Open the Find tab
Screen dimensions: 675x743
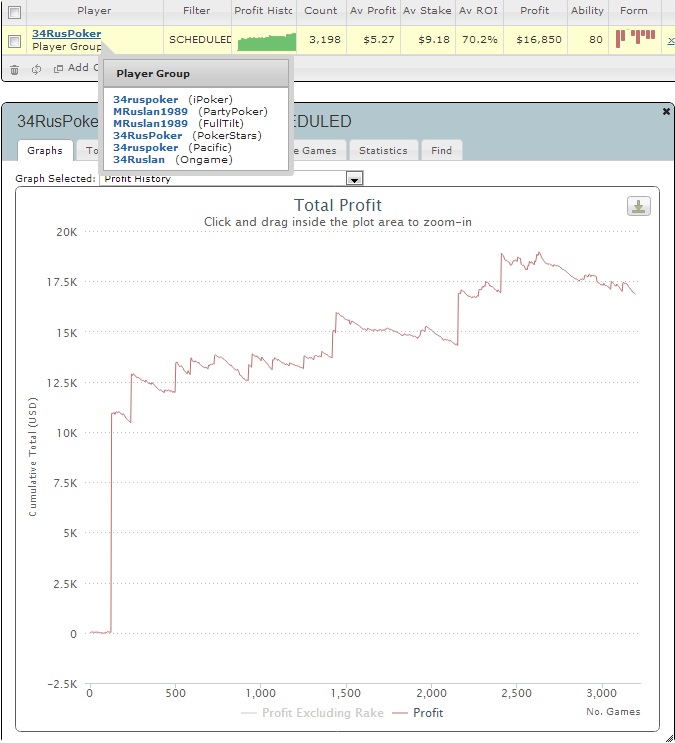tap(441, 151)
